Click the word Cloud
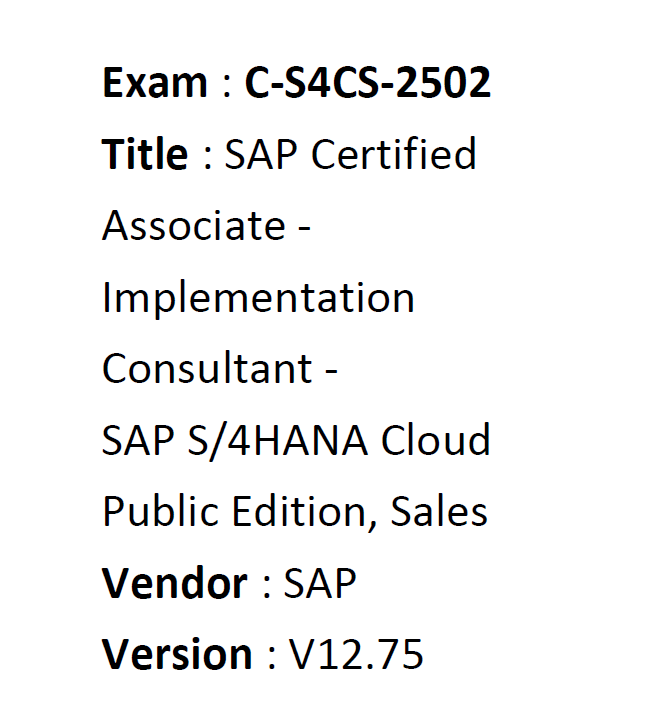 (x=436, y=440)
